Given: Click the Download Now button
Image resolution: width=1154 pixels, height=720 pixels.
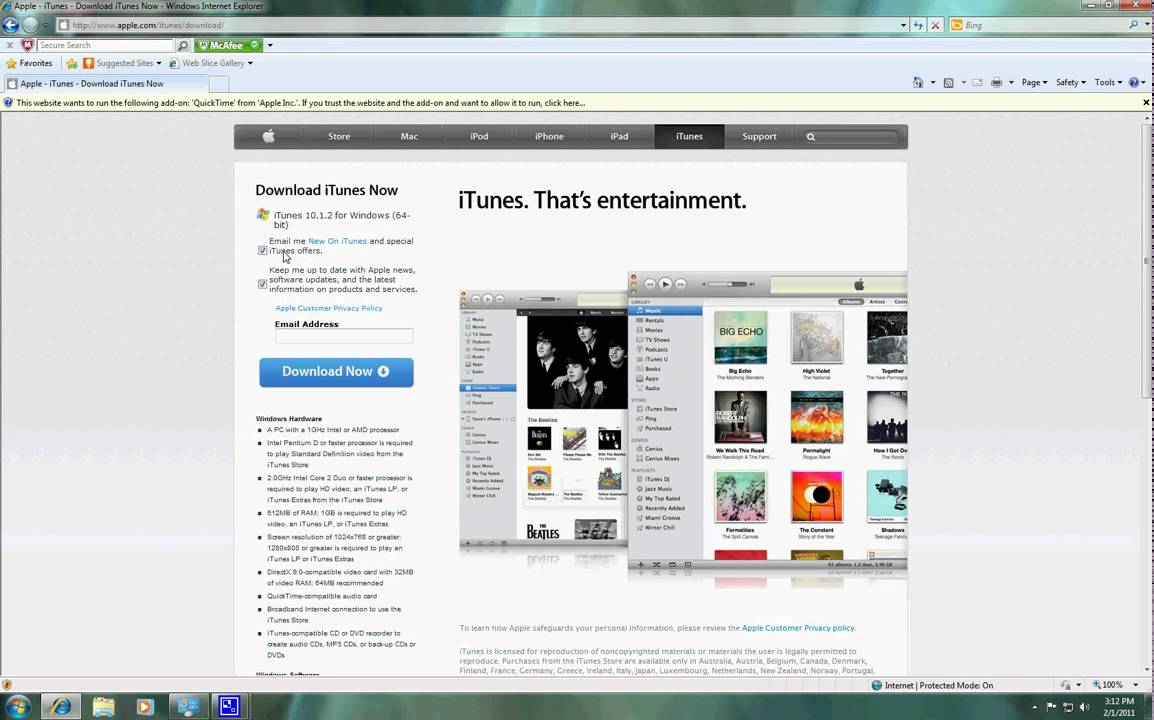Looking at the screenshot, I should 336,372.
